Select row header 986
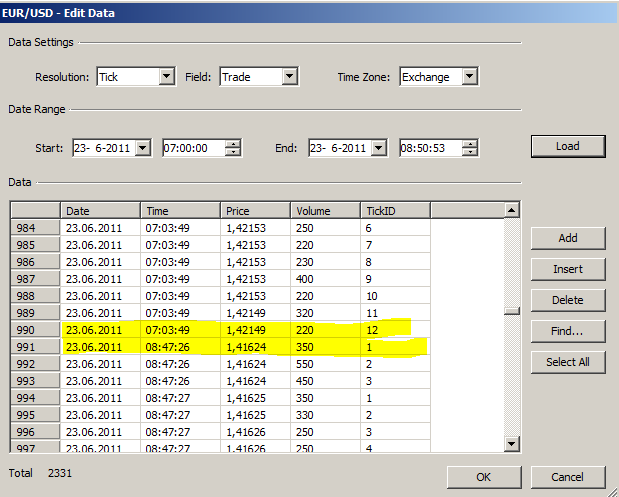 click(x=36, y=262)
